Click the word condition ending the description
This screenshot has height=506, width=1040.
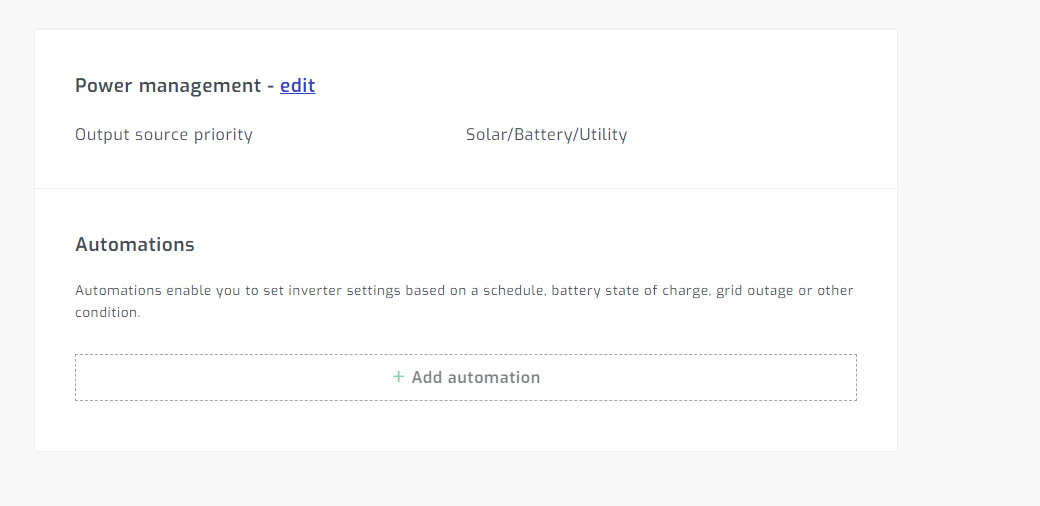tap(106, 312)
